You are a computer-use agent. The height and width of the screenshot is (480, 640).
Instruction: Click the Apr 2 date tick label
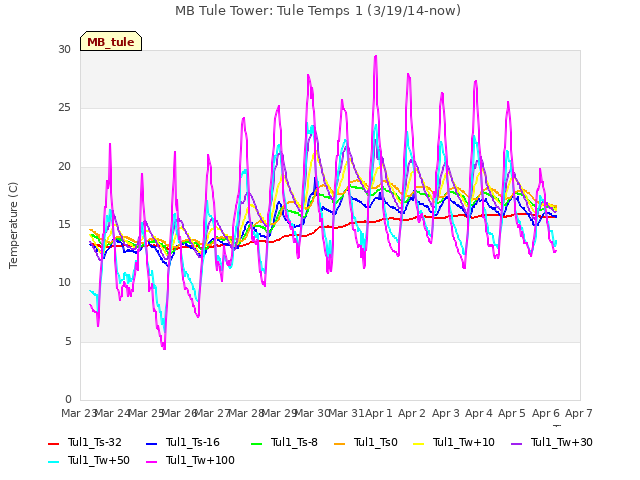(412, 413)
